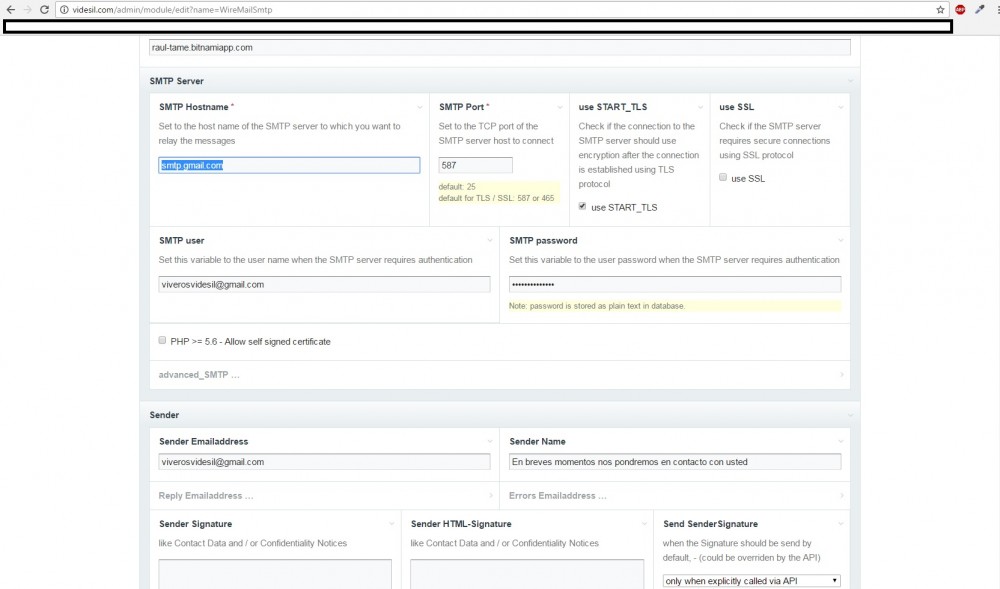Image resolution: width=1000 pixels, height=589 pixels.
Task: Collapse the SMTP Server section header
Action: pos(177,81)
